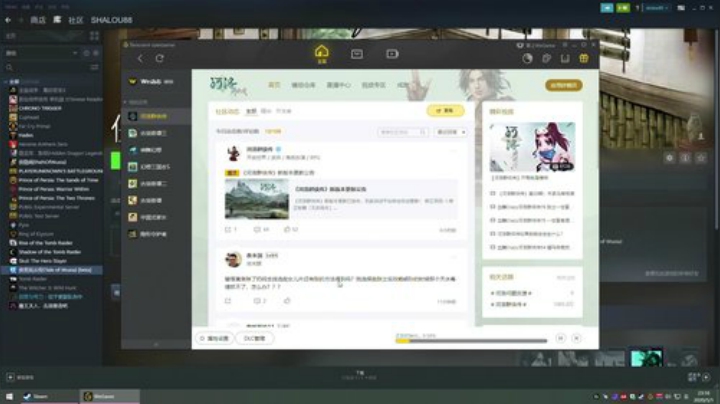Screen dimensions: 720x404
Task: Open first link in right panel video list
Action: (533, 194)
